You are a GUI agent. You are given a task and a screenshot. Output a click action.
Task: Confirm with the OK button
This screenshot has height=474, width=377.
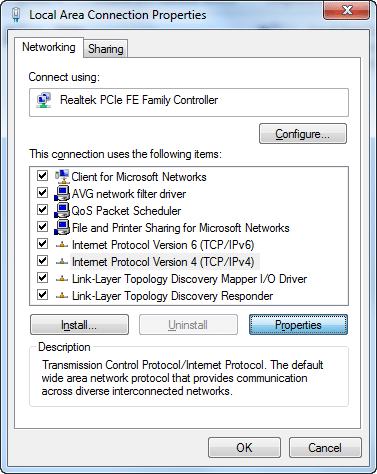click(244, 448)
